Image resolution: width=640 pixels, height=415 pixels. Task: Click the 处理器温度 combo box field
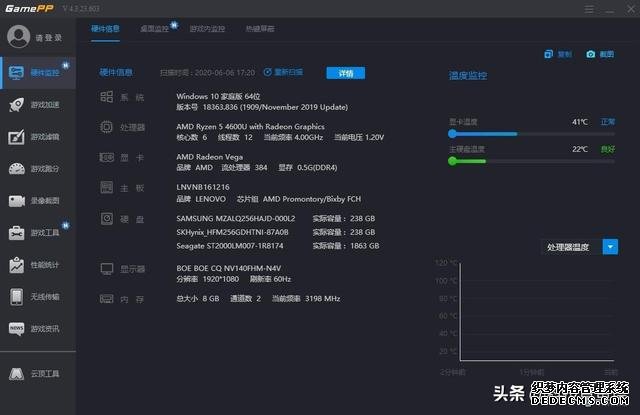click(579, 247)
